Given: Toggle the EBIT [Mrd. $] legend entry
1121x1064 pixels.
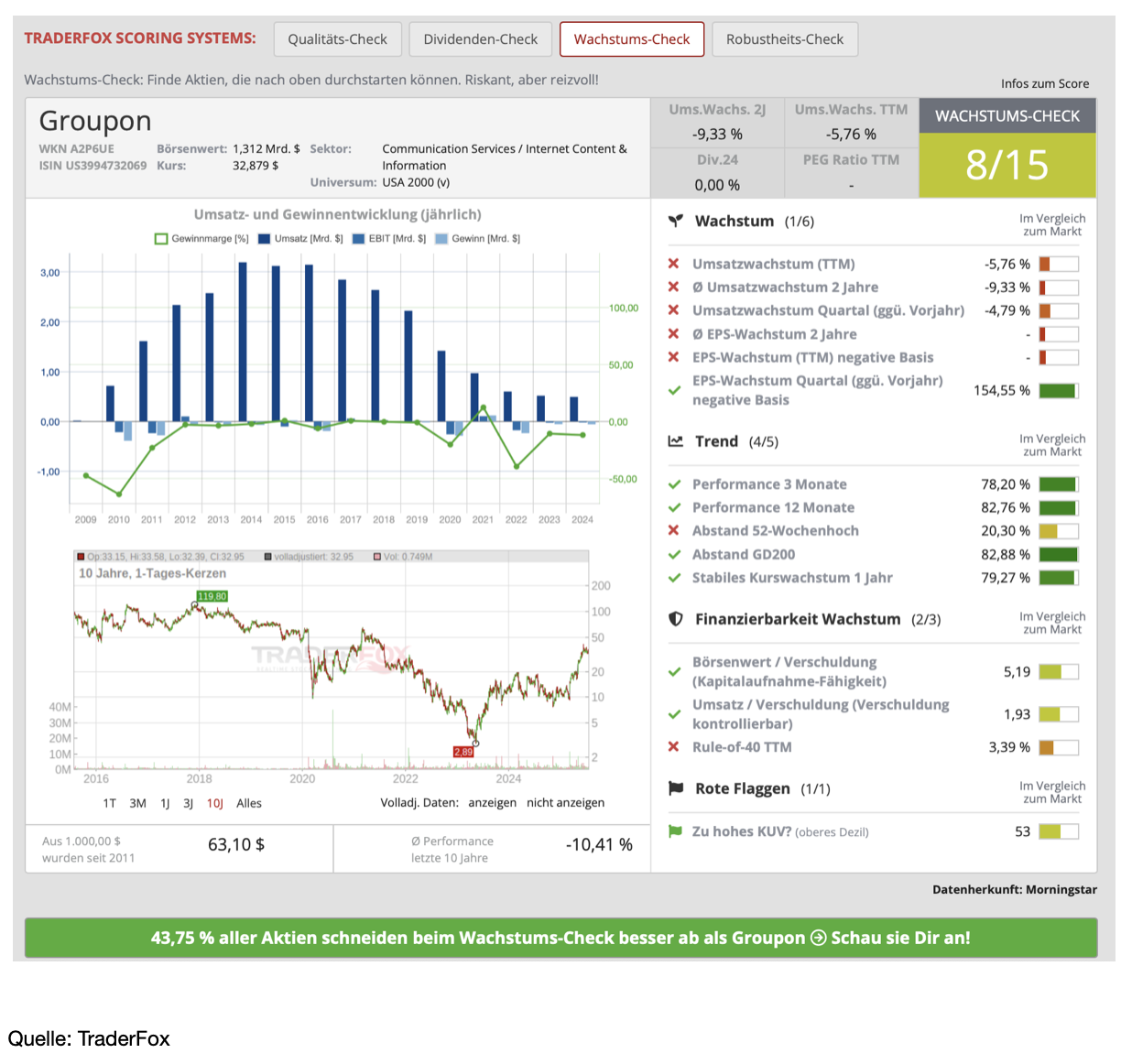Looking at the screenshot, I should point(389,238).
